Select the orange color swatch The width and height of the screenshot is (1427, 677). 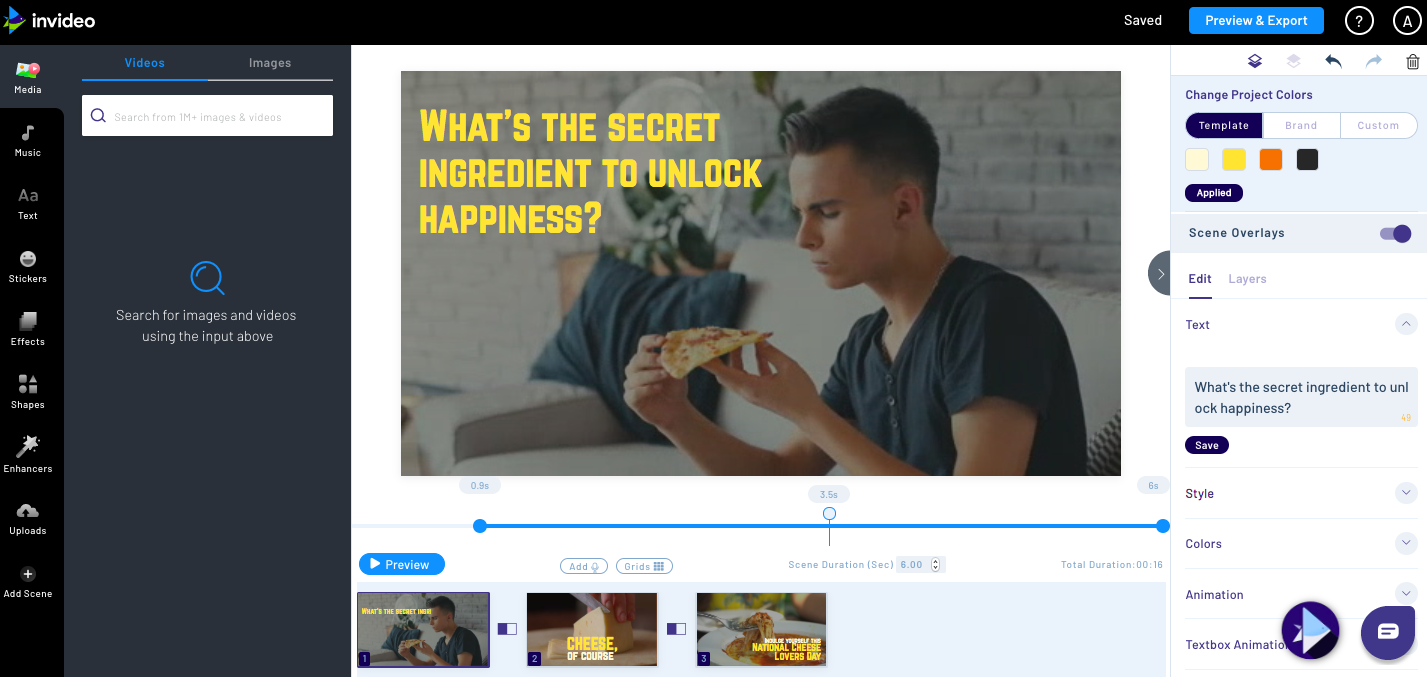point(1271,160)
